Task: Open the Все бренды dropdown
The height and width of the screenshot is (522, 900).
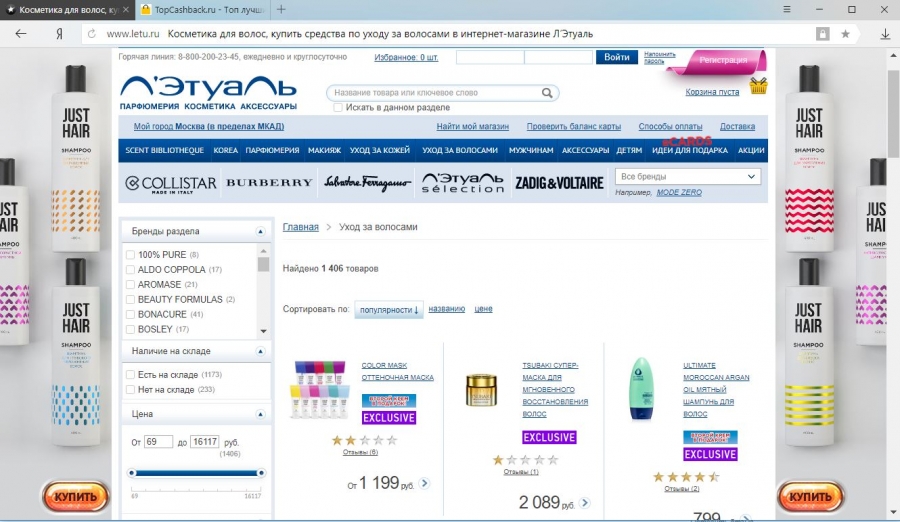Action: point(688,177)
